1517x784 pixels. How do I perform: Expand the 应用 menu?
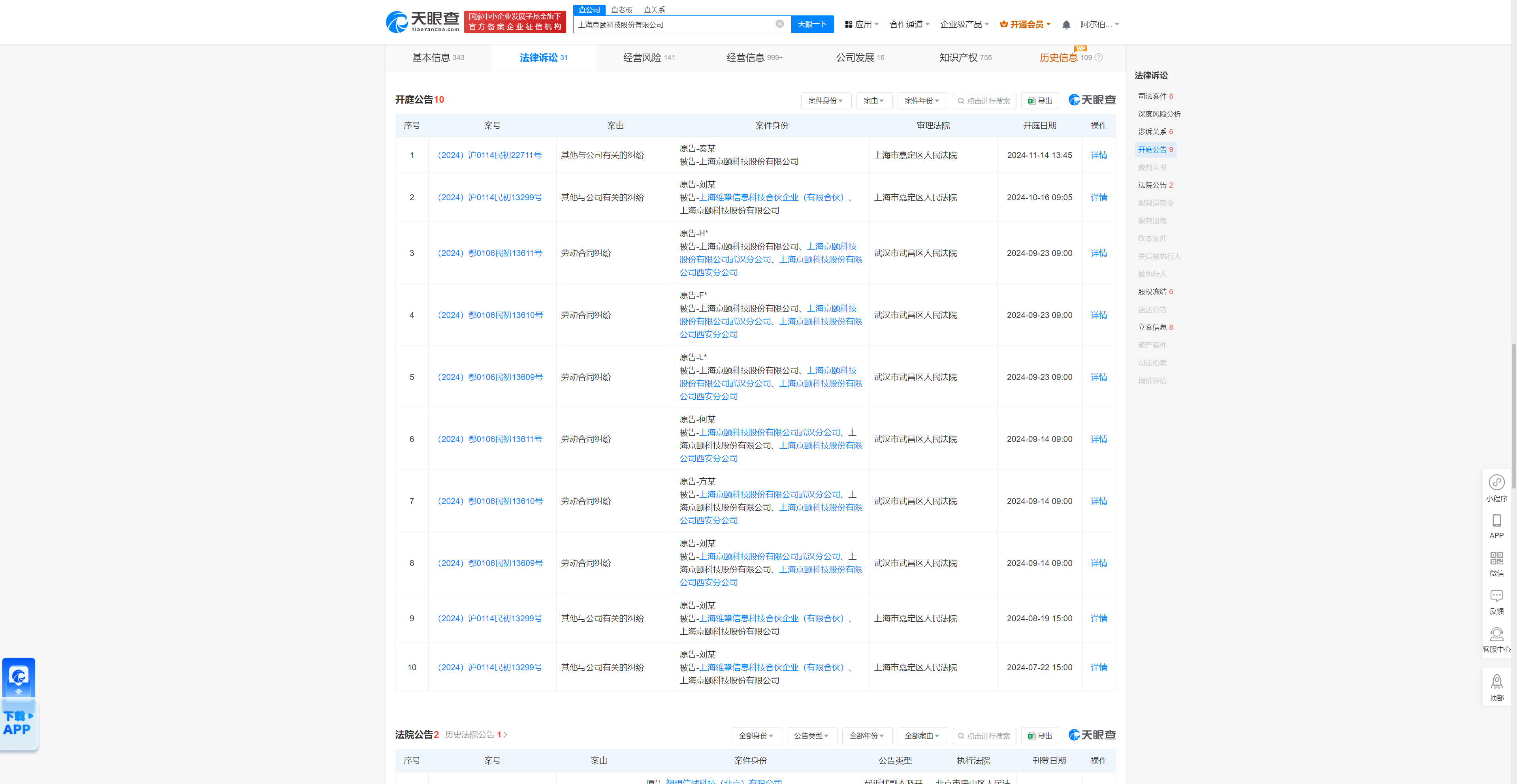pos(862,25)
